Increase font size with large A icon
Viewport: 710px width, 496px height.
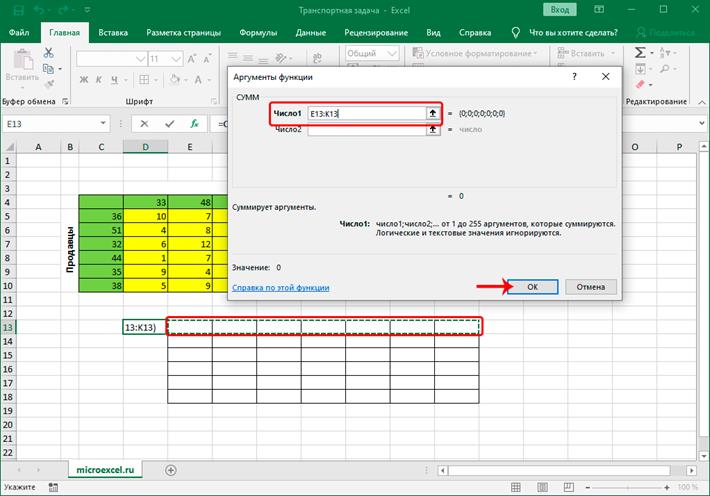click(192, 59)
